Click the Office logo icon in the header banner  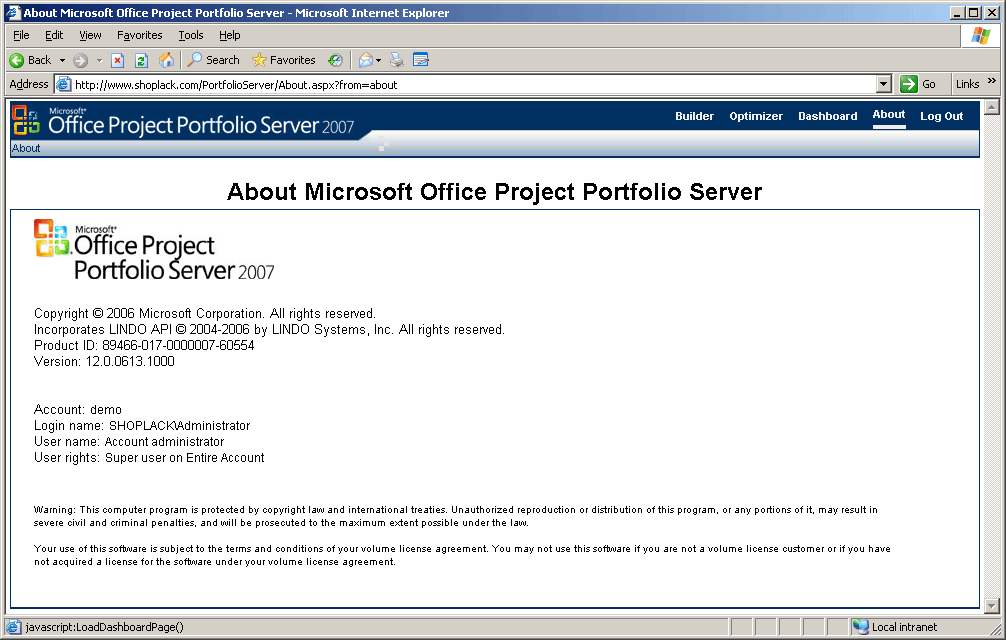(x=26, y=121)
